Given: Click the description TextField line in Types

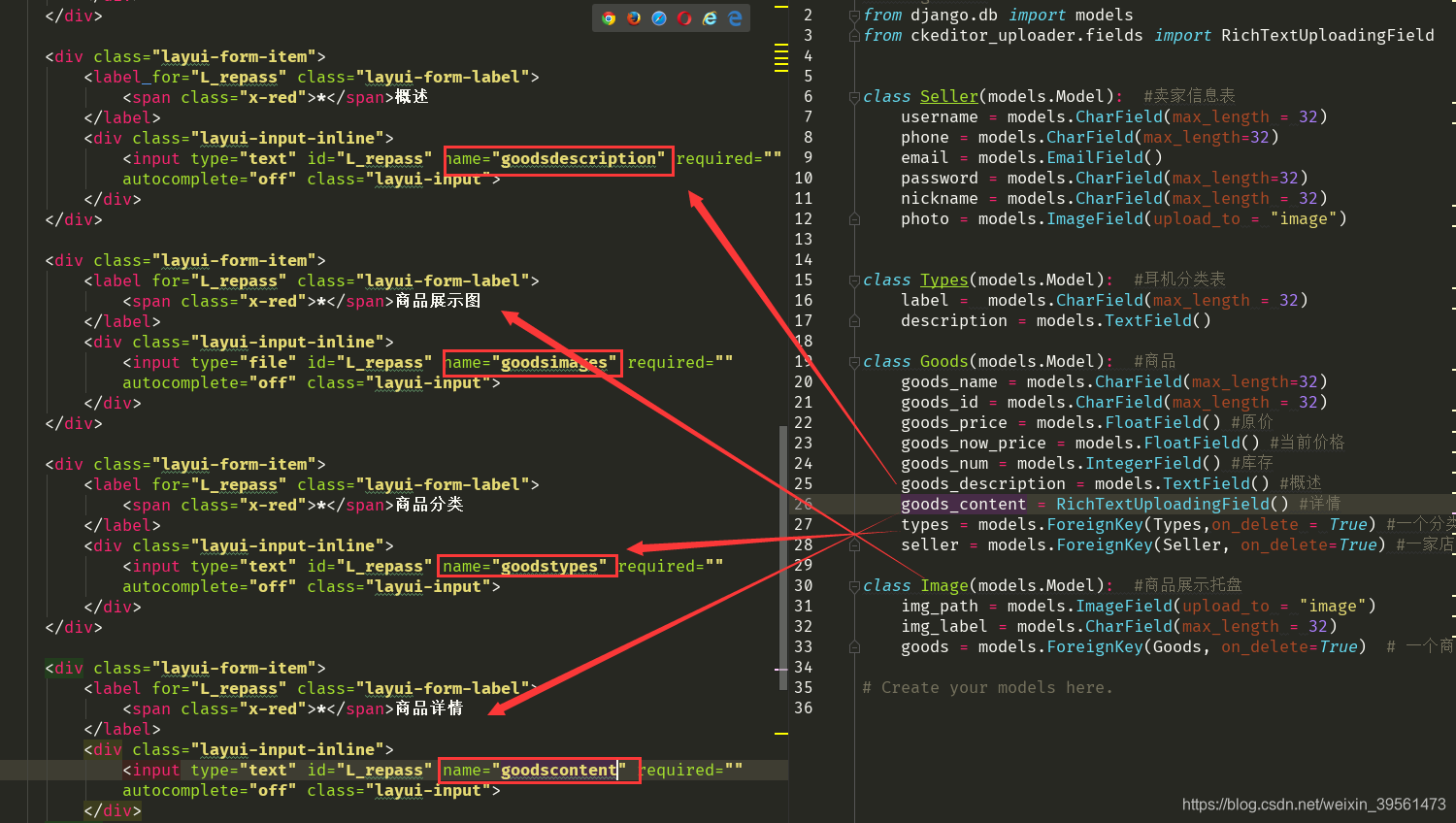Looking at the screenshot, I should [1055, 321].
